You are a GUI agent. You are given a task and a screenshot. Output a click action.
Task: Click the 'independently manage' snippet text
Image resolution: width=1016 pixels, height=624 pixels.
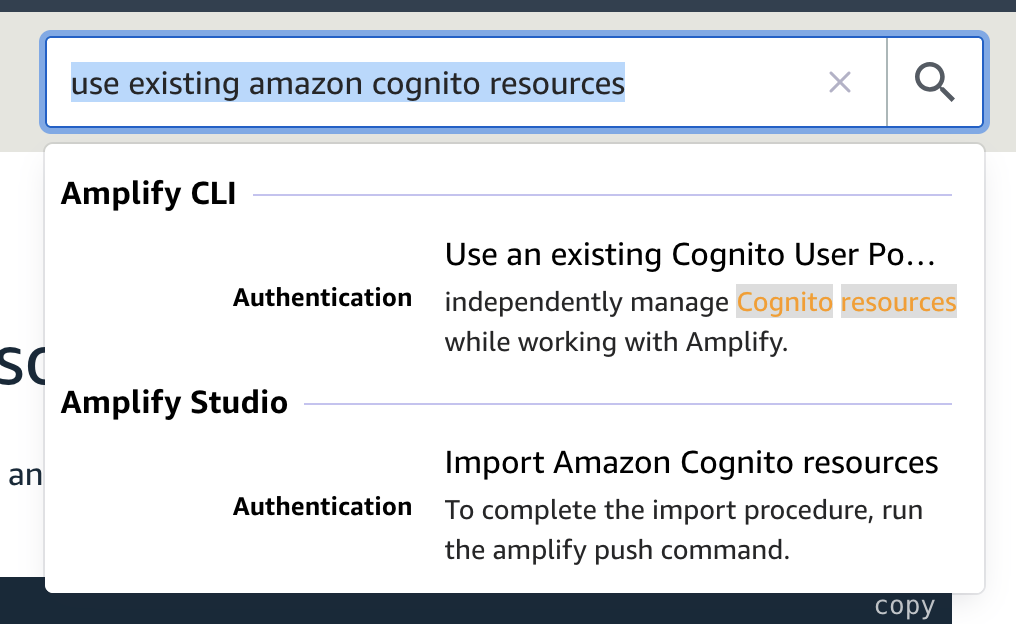click(586, 302)
